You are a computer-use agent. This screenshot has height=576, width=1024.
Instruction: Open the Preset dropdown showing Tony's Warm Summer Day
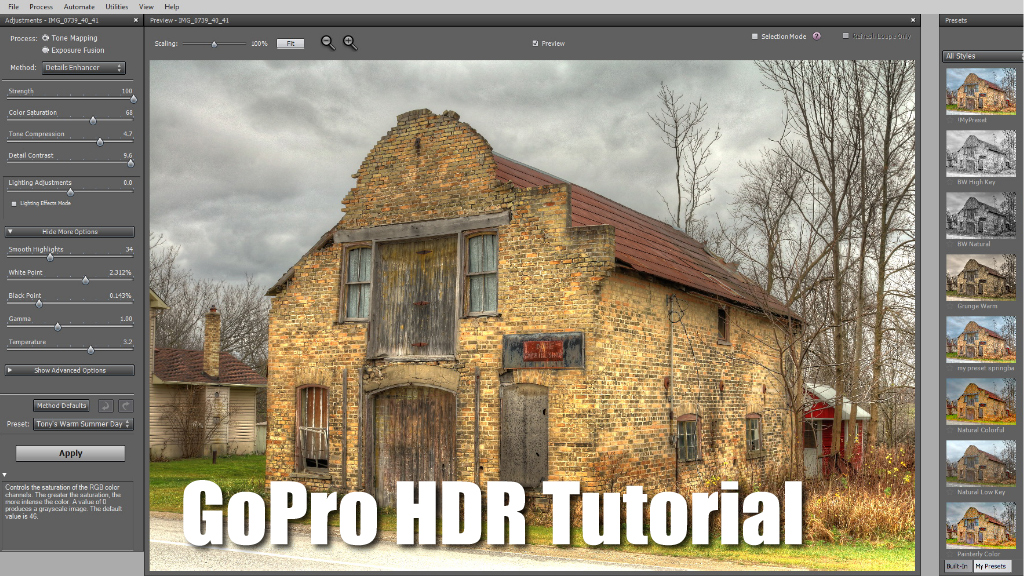click(x=84, y=424)
